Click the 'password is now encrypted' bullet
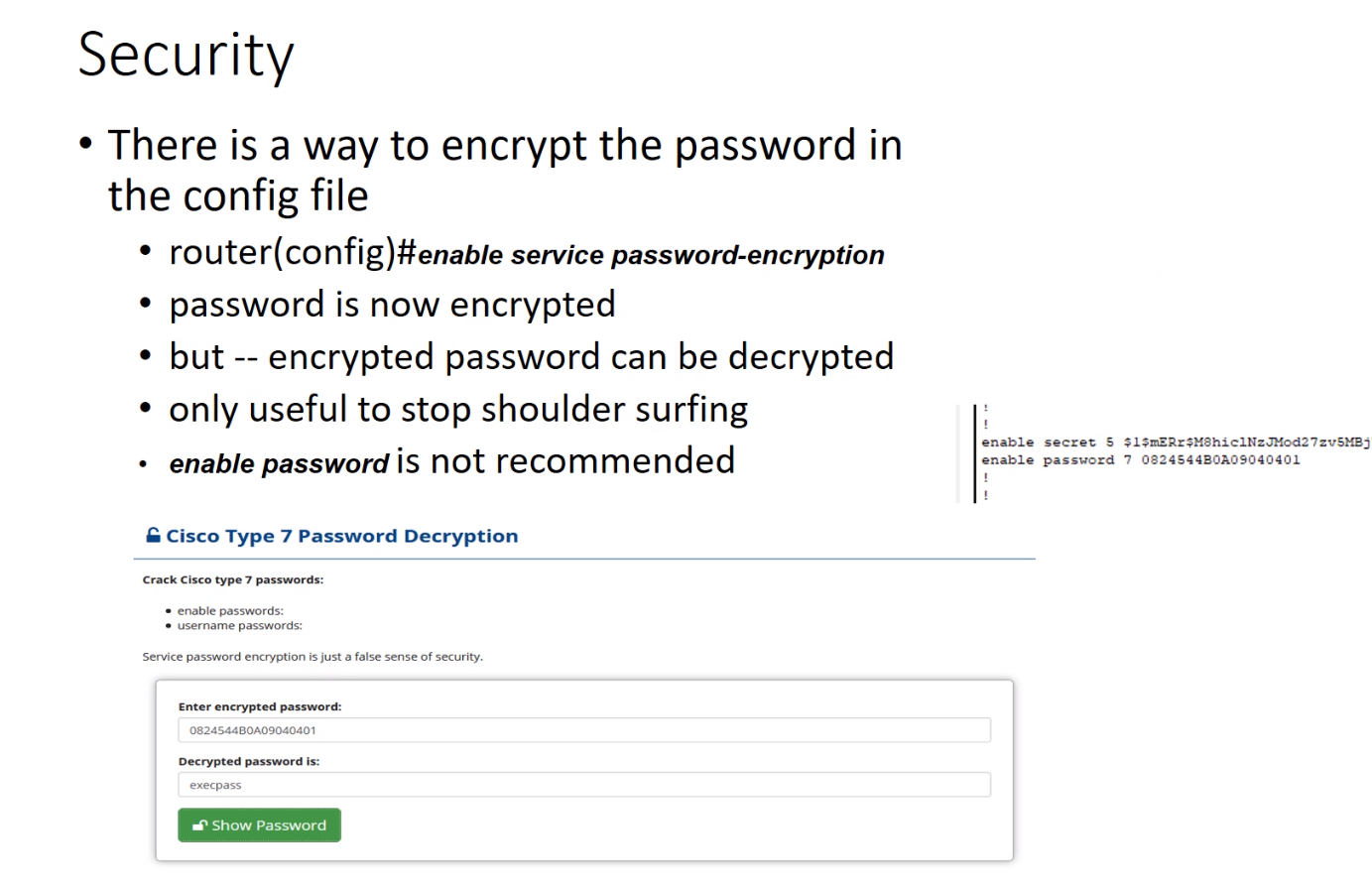The height and width of the screenshot is (891, 1372). pos(392,305)
